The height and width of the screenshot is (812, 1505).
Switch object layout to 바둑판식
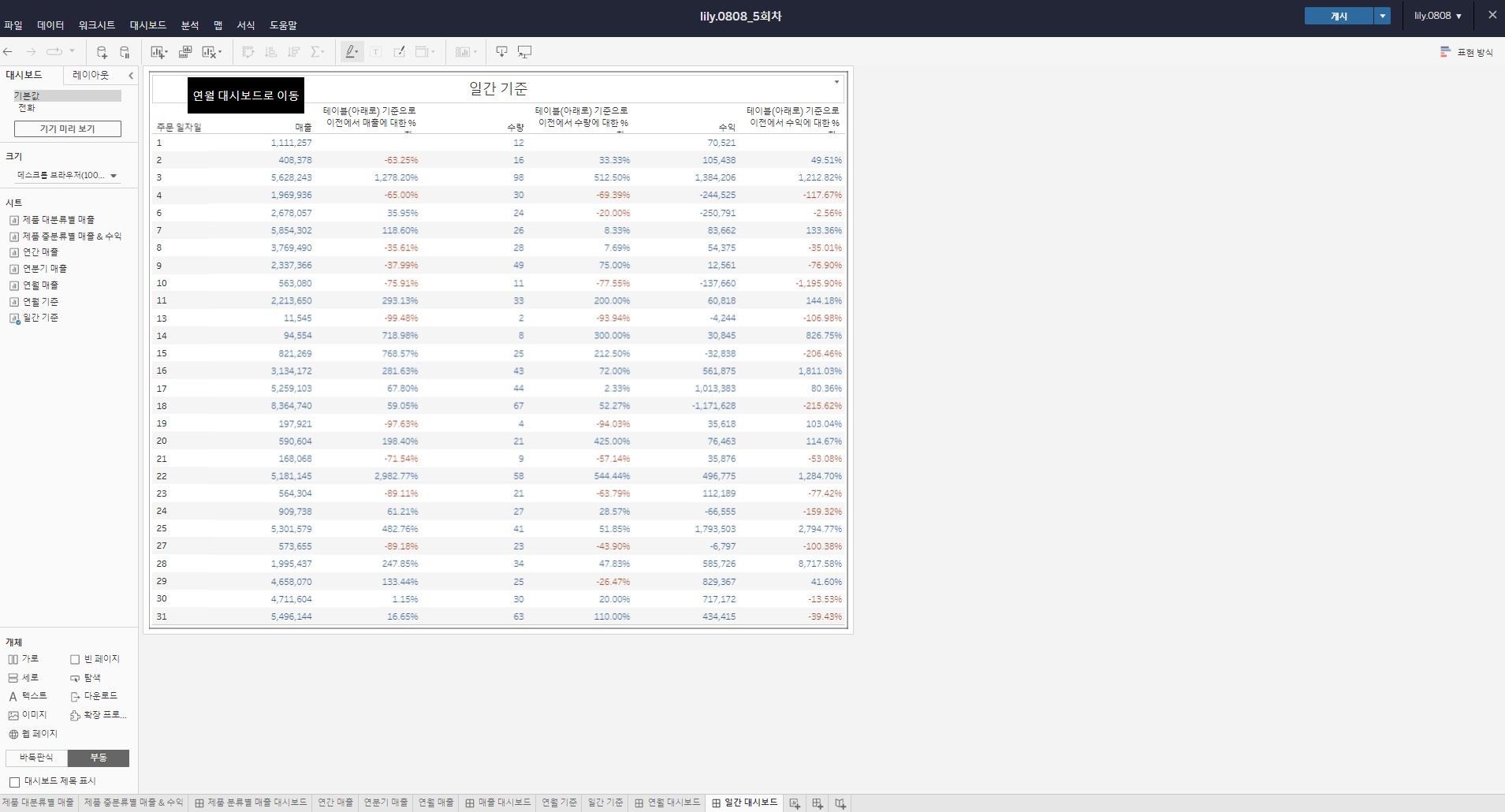pyautogui.click(x=36, y=758)
